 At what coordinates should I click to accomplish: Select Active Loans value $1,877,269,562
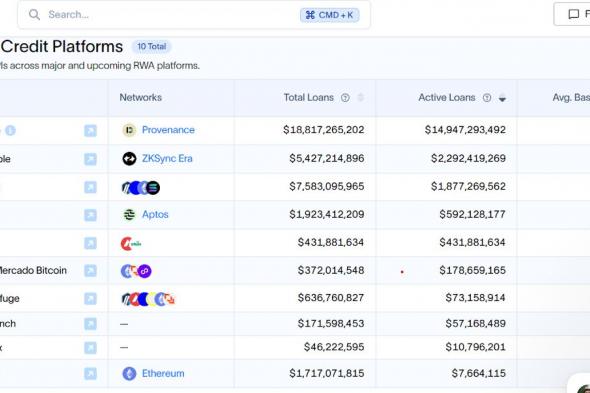coord(468,186)
